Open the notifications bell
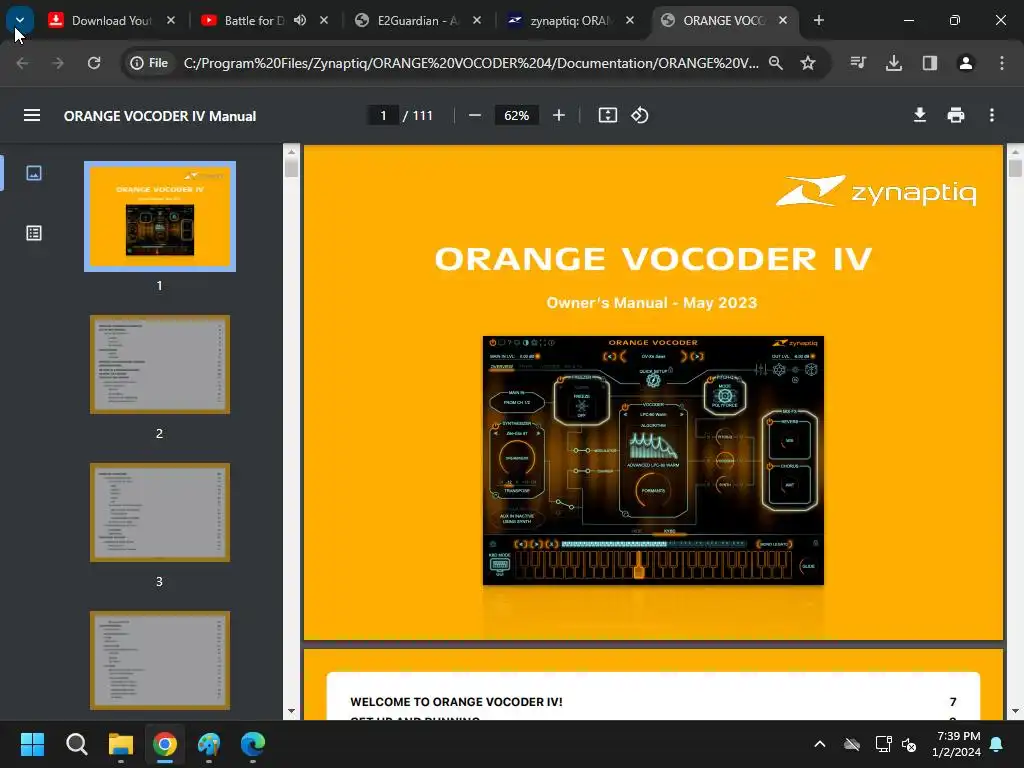Viewport: 1024px width, 768px height. (997, 744)
